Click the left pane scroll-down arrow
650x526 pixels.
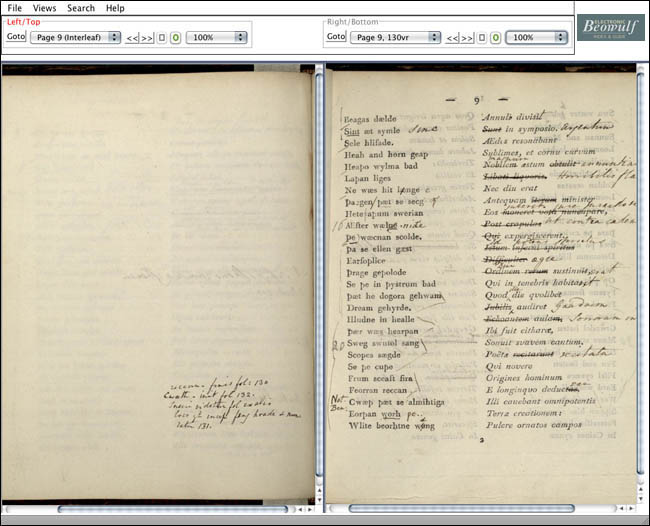(x=319, y=500)
